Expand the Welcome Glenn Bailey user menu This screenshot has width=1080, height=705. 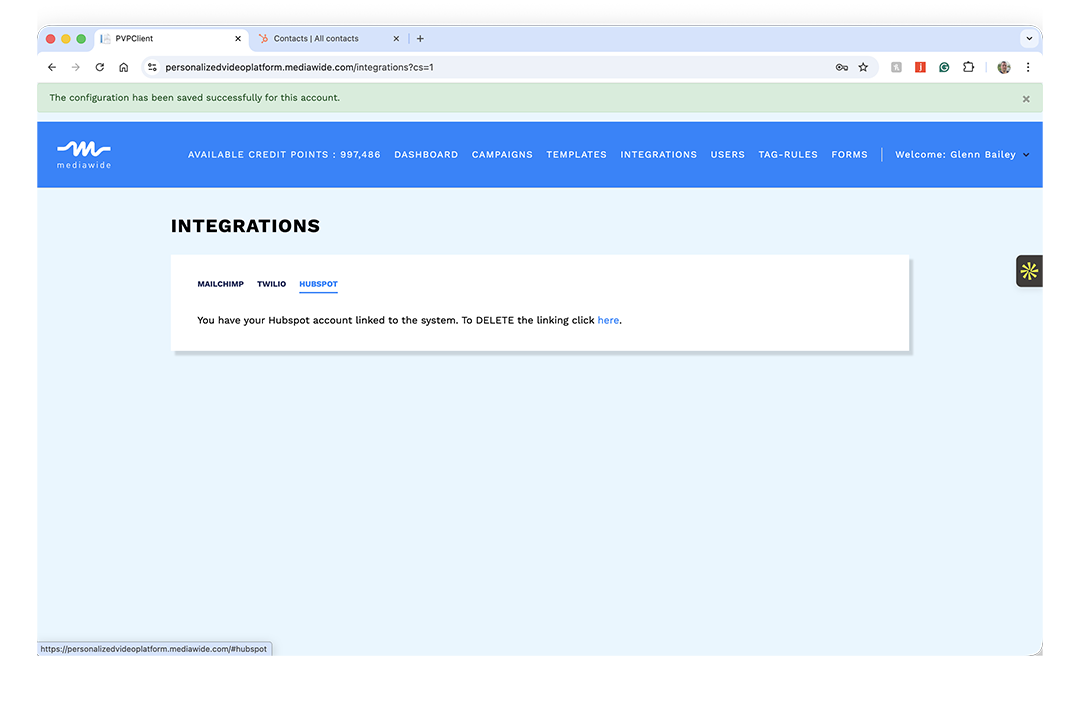[961, 155]
